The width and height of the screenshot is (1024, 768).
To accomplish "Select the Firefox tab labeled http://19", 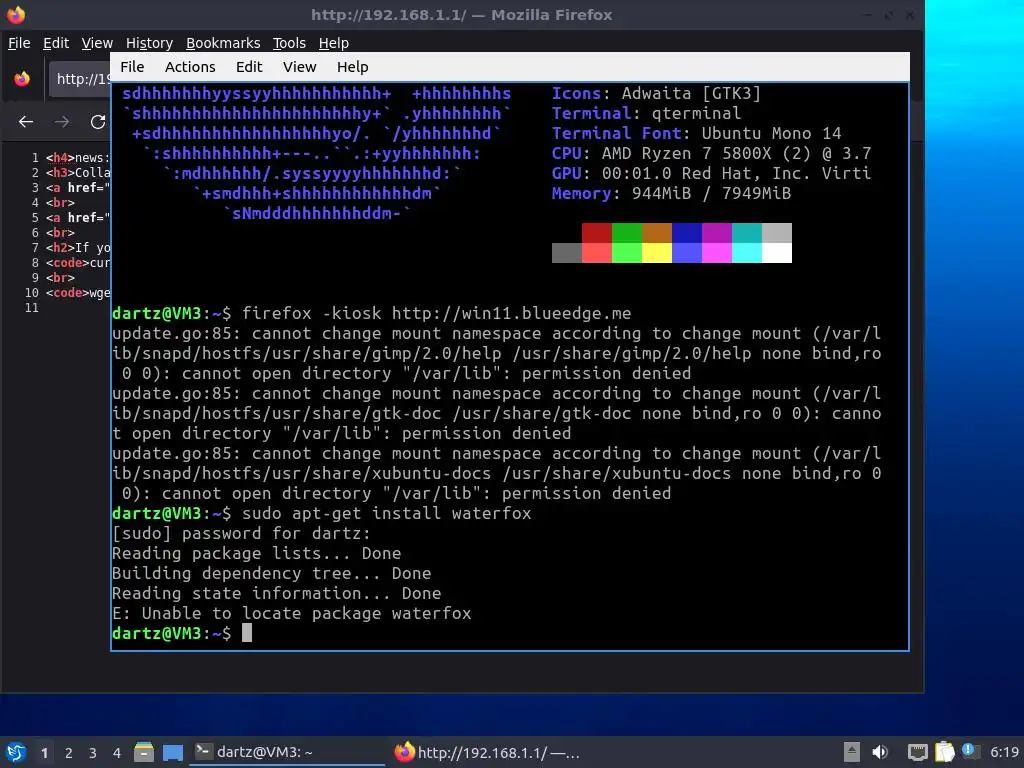I will [80, 79].
